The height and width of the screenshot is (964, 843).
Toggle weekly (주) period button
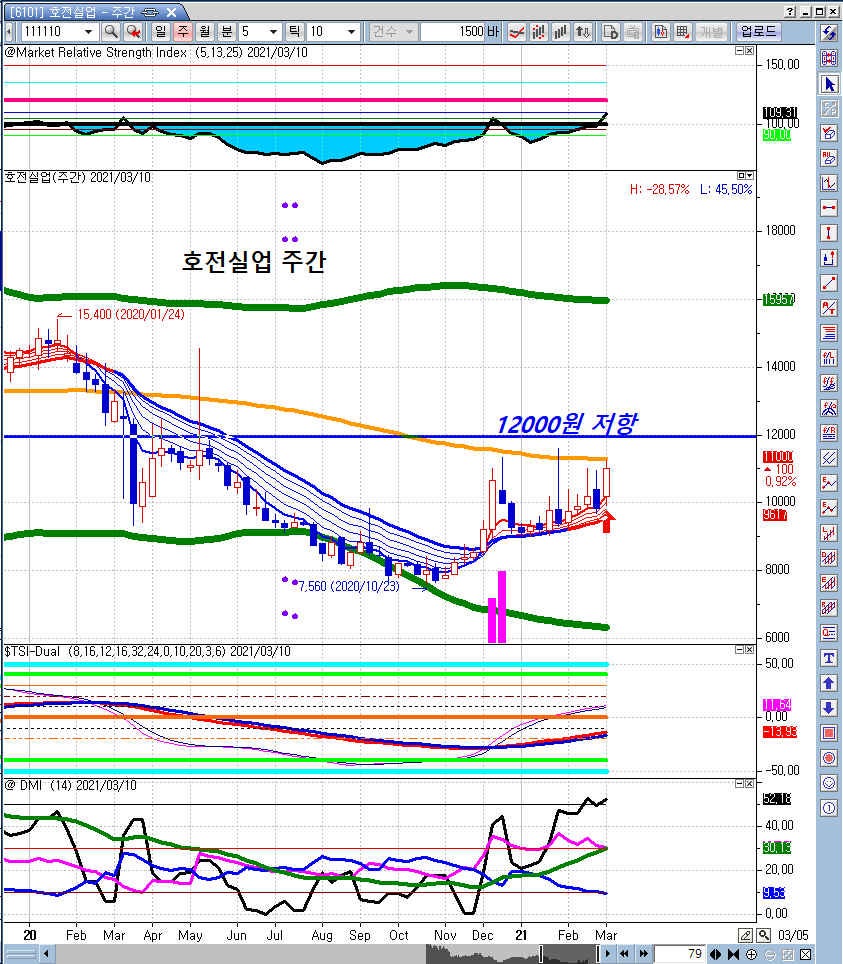coord(183,31)
